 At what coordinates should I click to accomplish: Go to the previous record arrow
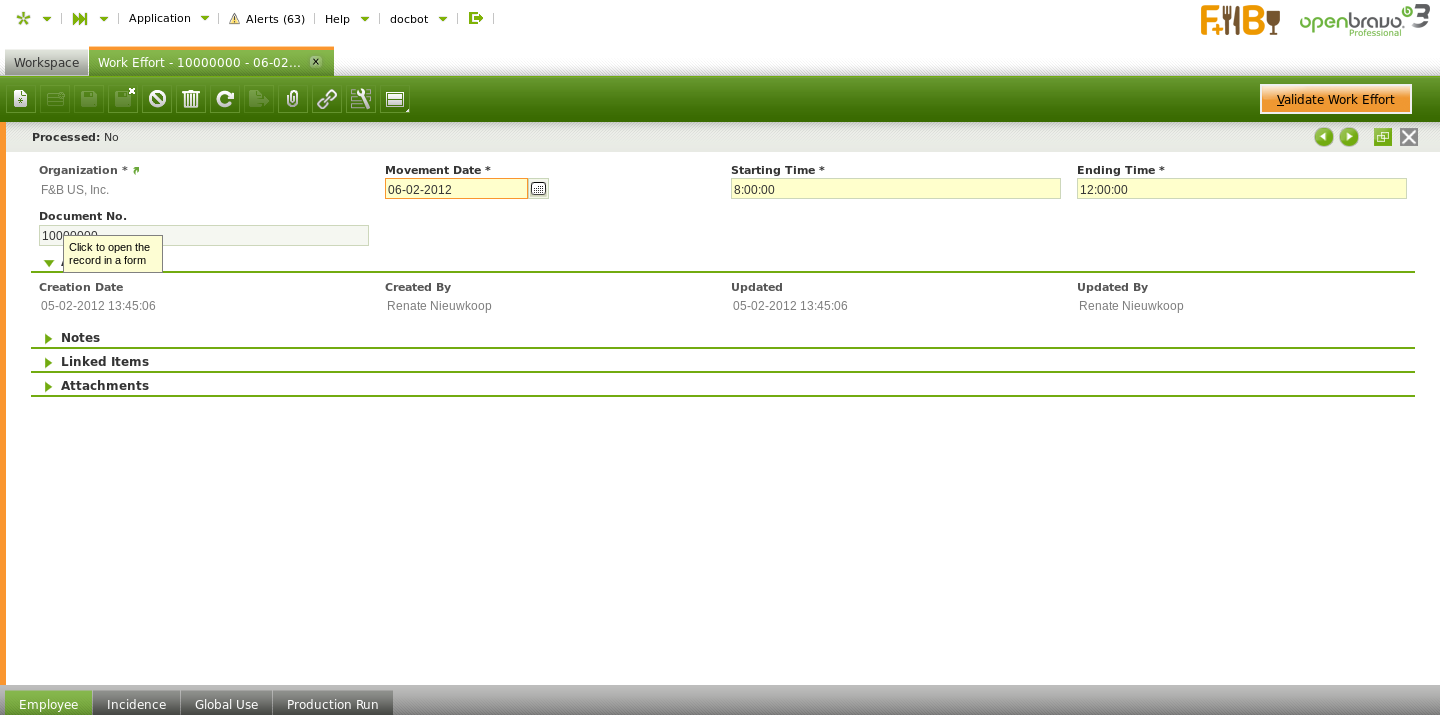click(1324, 137)
